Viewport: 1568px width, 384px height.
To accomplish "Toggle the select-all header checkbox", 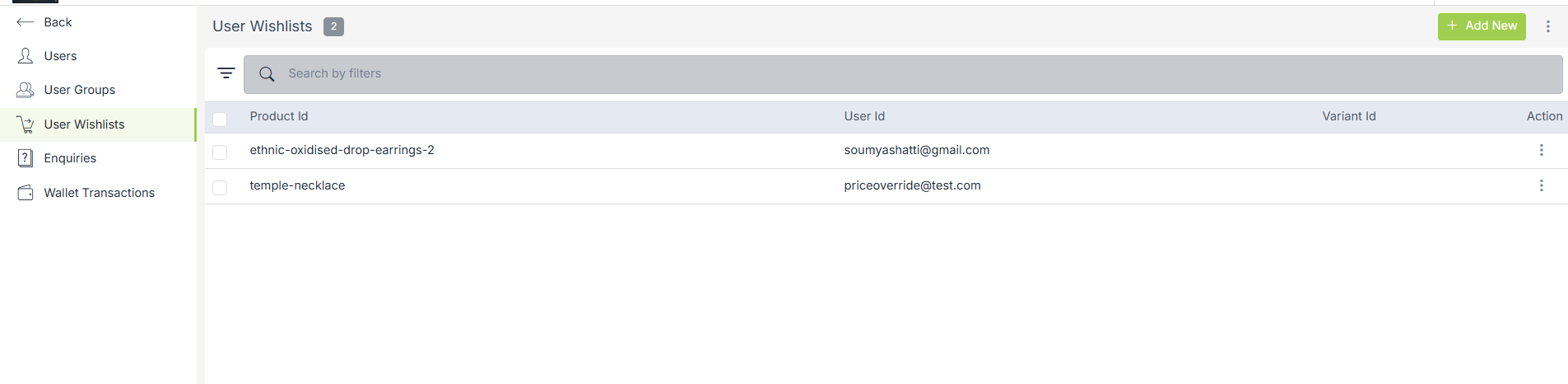I will coord(220,119).
